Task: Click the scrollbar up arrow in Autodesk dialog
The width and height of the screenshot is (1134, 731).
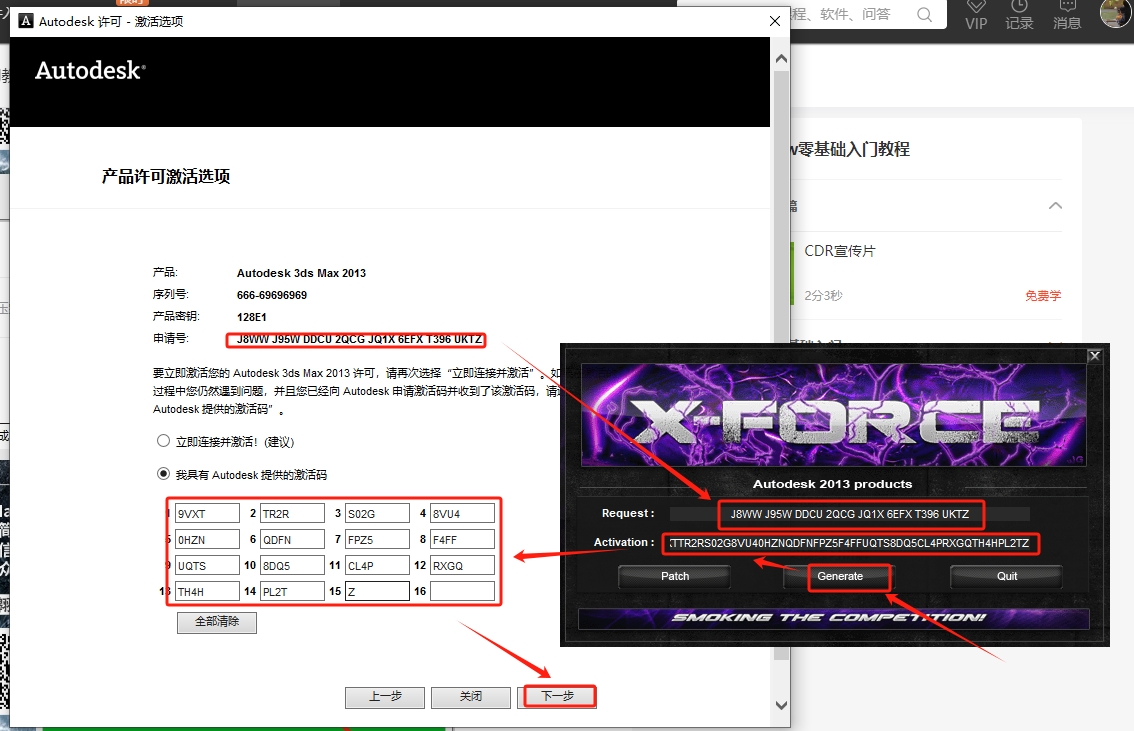Action: pos(781,59)
